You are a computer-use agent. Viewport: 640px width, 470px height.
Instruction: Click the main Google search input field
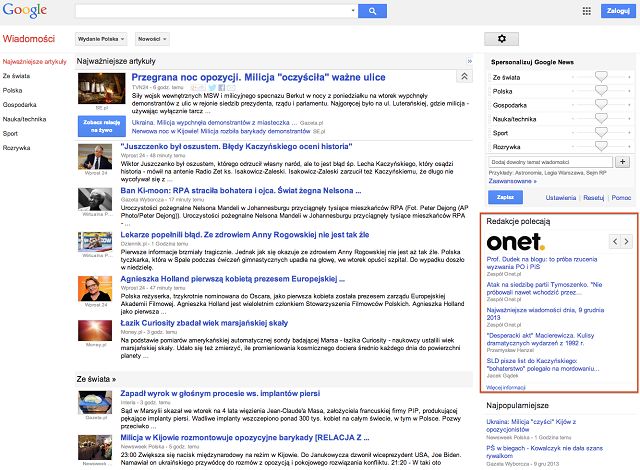click(x=213, y=11)
